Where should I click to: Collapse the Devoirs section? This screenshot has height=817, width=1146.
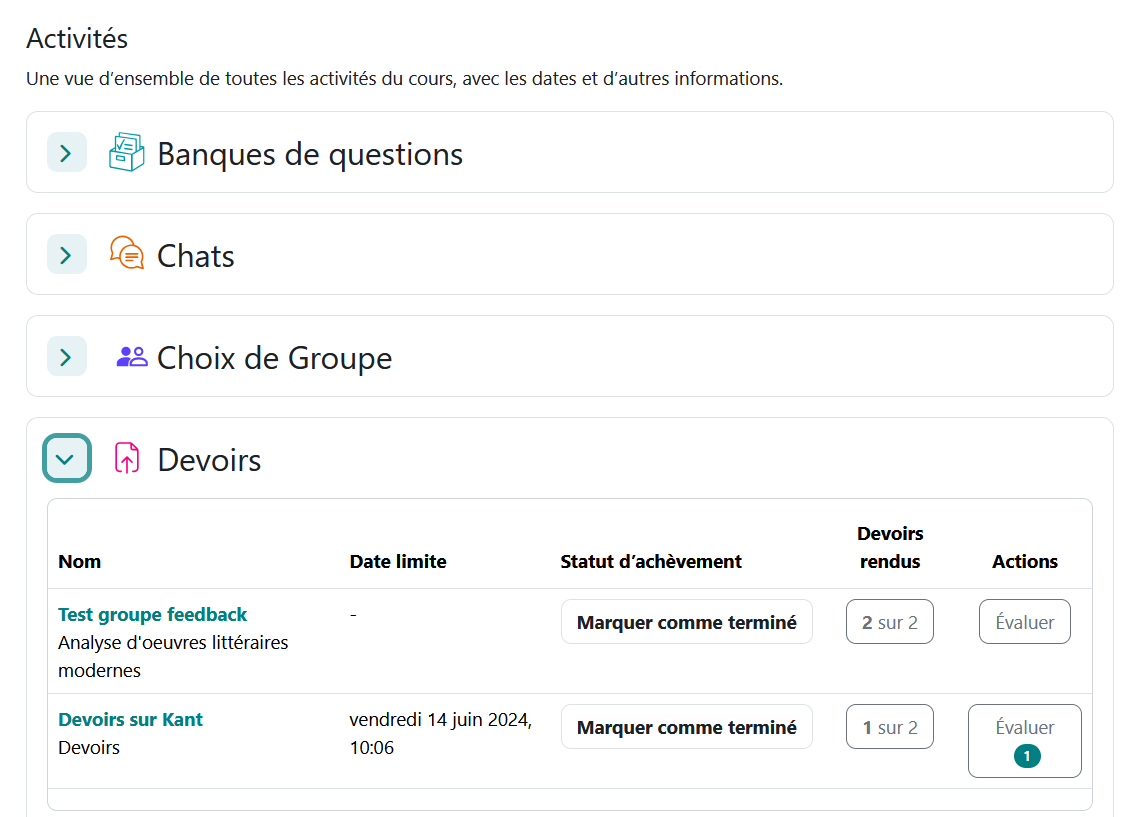[x=66, y=459]
